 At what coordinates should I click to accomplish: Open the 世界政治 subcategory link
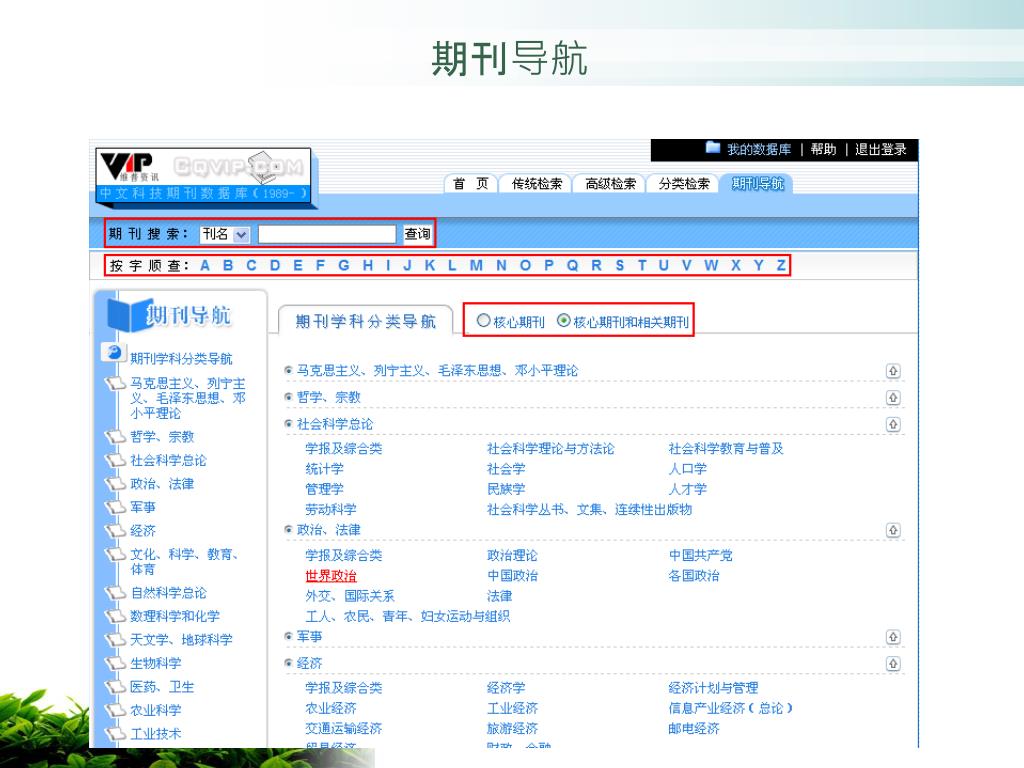(331, 576)
